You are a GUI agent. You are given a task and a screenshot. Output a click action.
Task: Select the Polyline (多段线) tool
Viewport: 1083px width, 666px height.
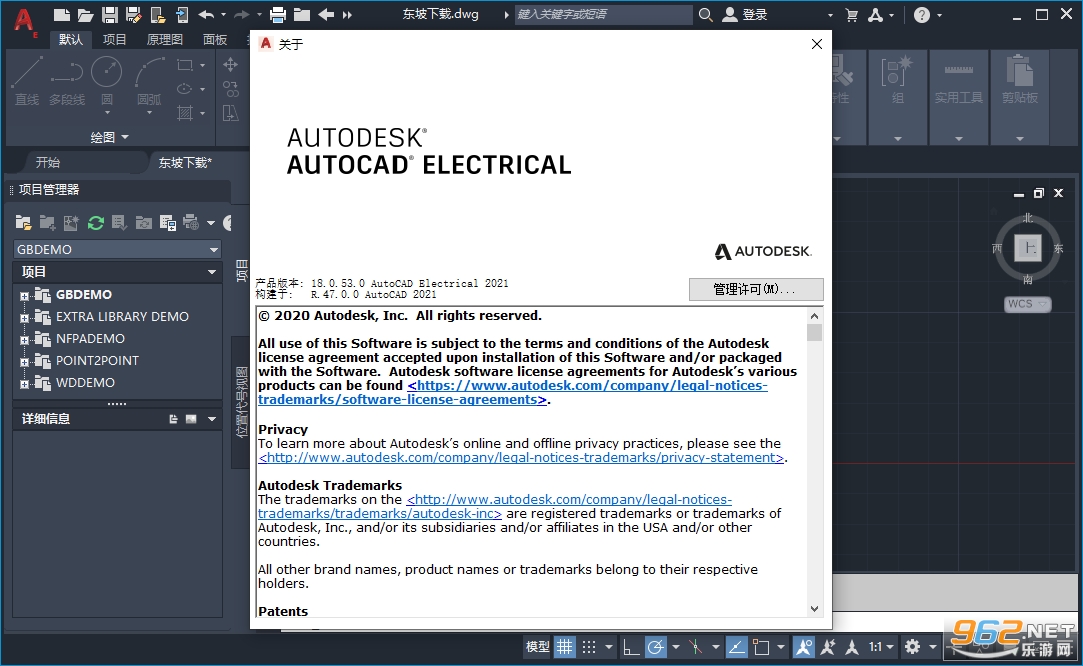[67, 81]
